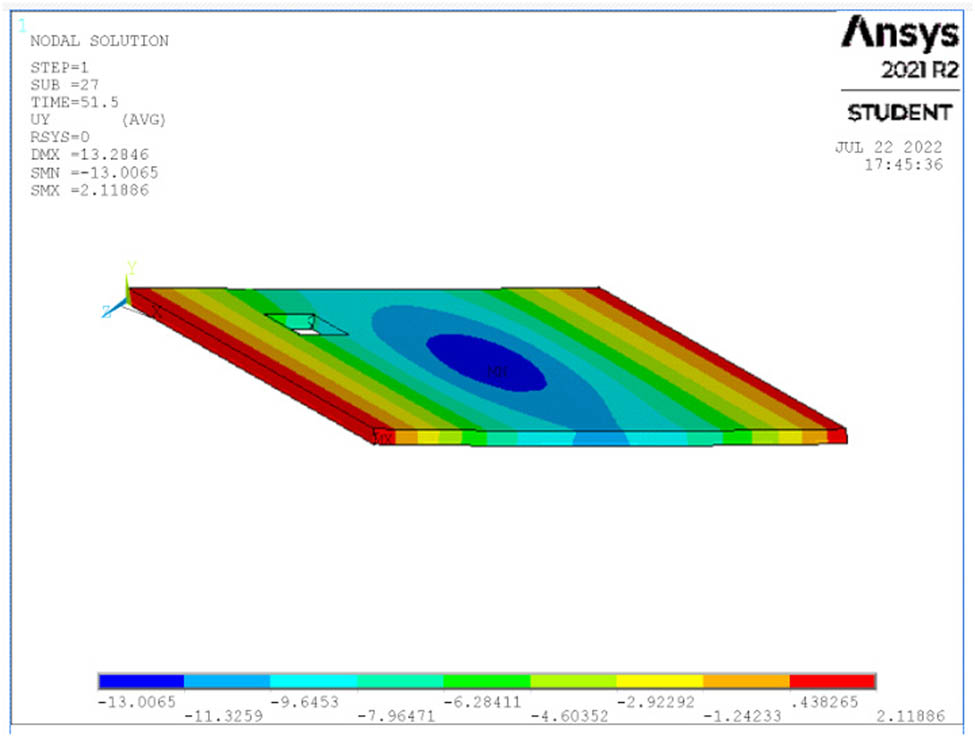Screen dimensions: 975x737
Task: Pick the dark blue legend color band
Action: click(x=141, y=682)
